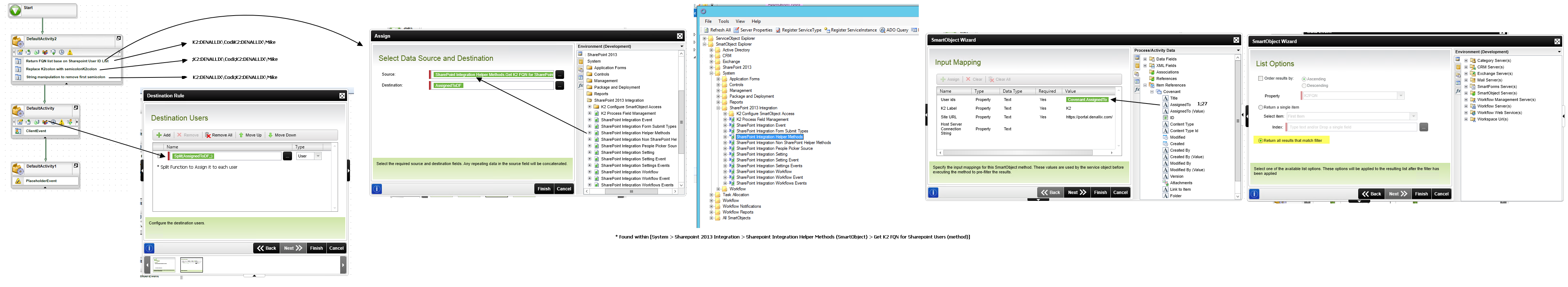Select the Descending radio button
The width and height of the screenshot is (1568, 287).
pos(1304,86)
